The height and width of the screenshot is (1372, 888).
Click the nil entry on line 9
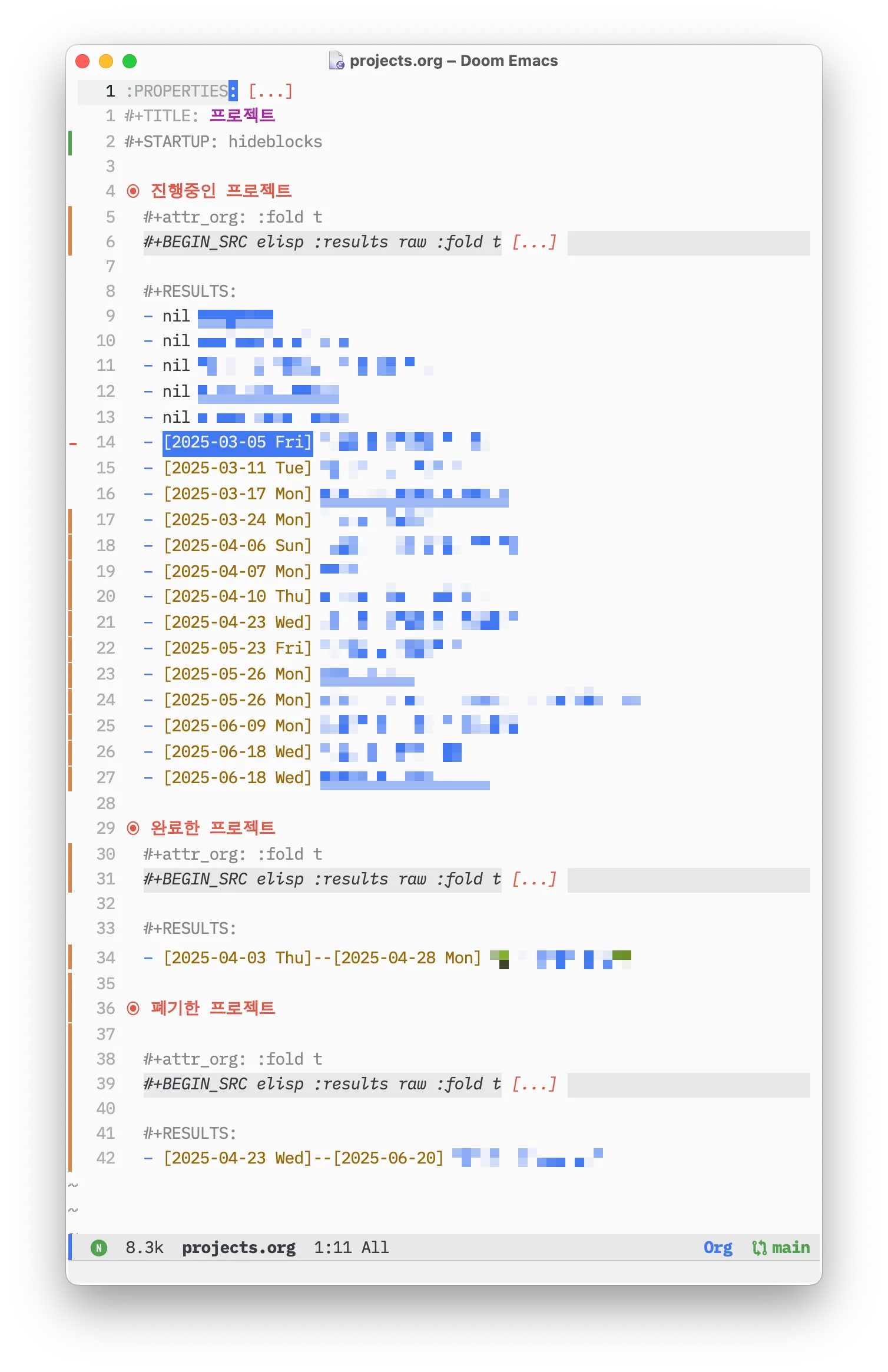[x=176, y=316]
